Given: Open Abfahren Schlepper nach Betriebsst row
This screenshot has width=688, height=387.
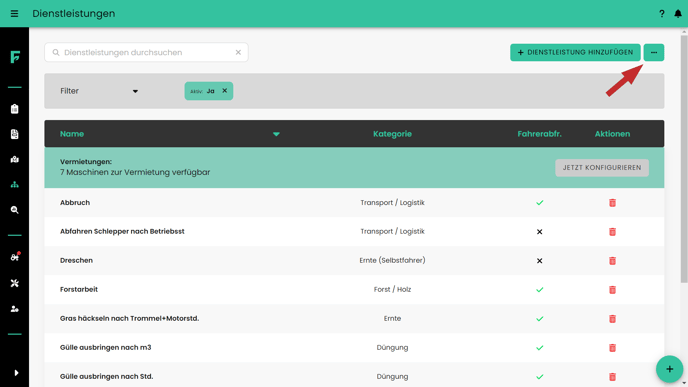Looking at the screenshot, I should (x=354, y=232).
